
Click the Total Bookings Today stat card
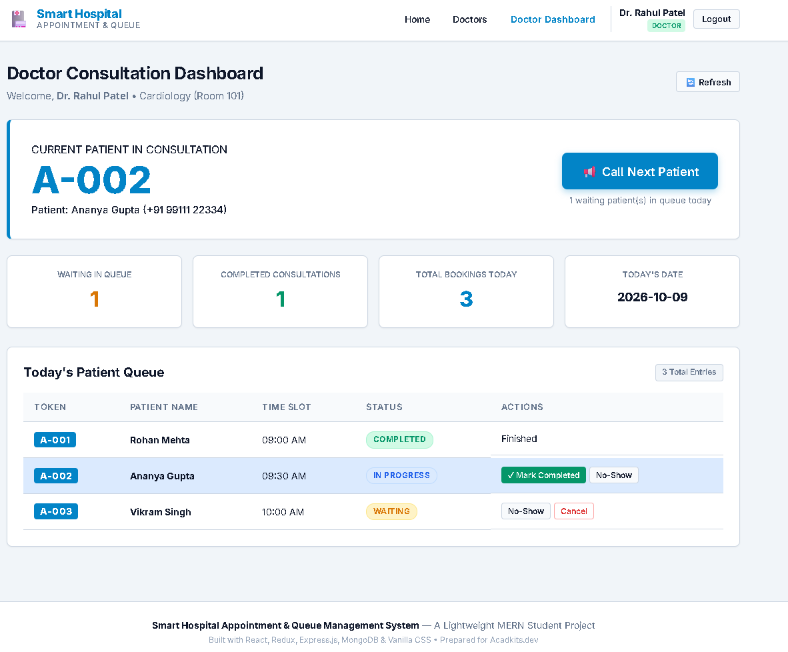[x=466, y=292]
